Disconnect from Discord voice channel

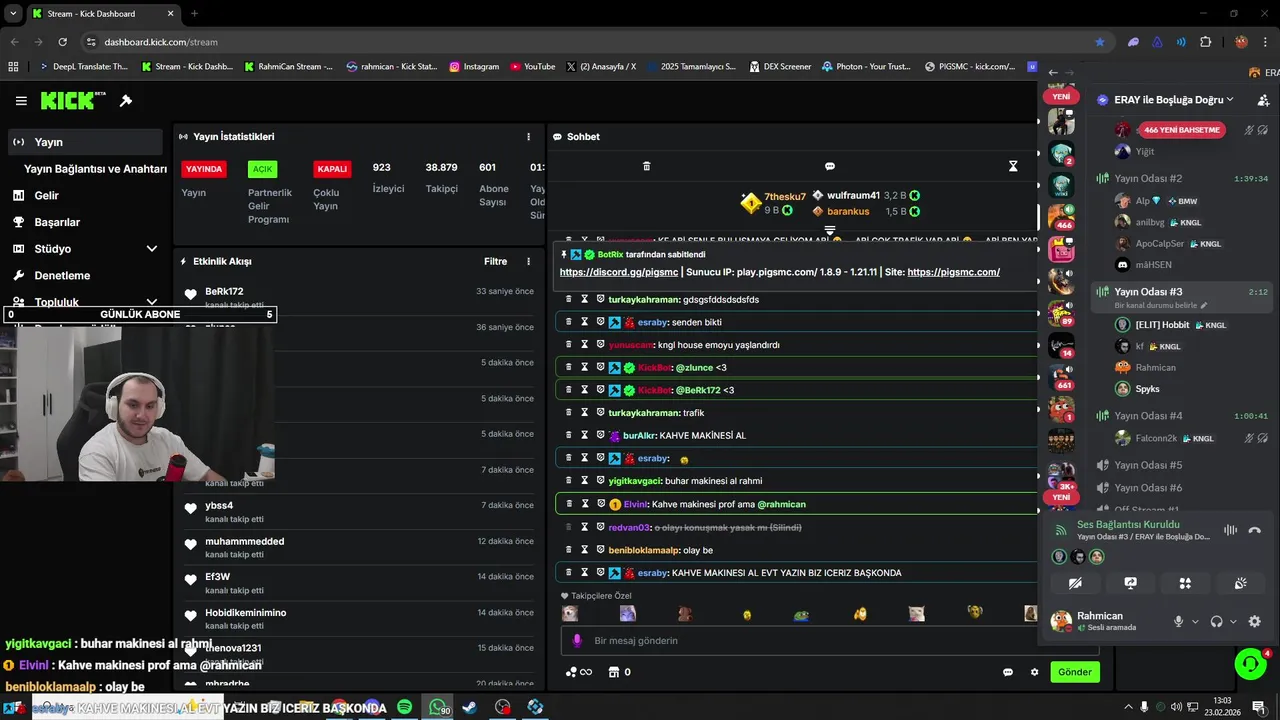[x=1255, y=530]
